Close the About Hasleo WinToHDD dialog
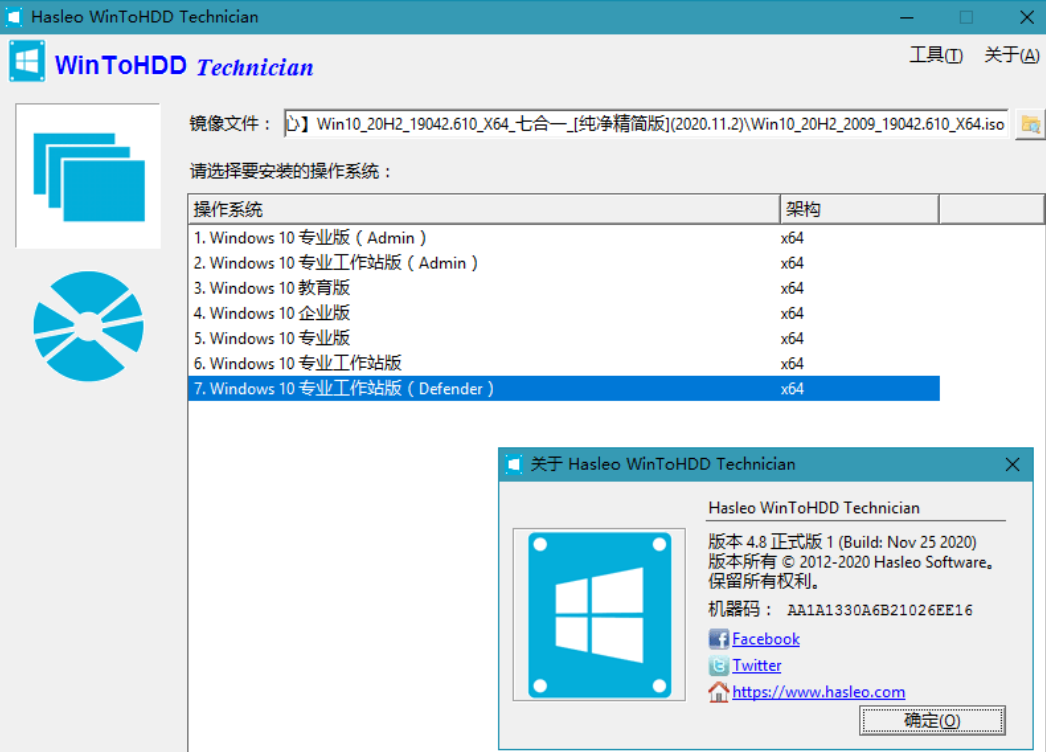 1012,464
